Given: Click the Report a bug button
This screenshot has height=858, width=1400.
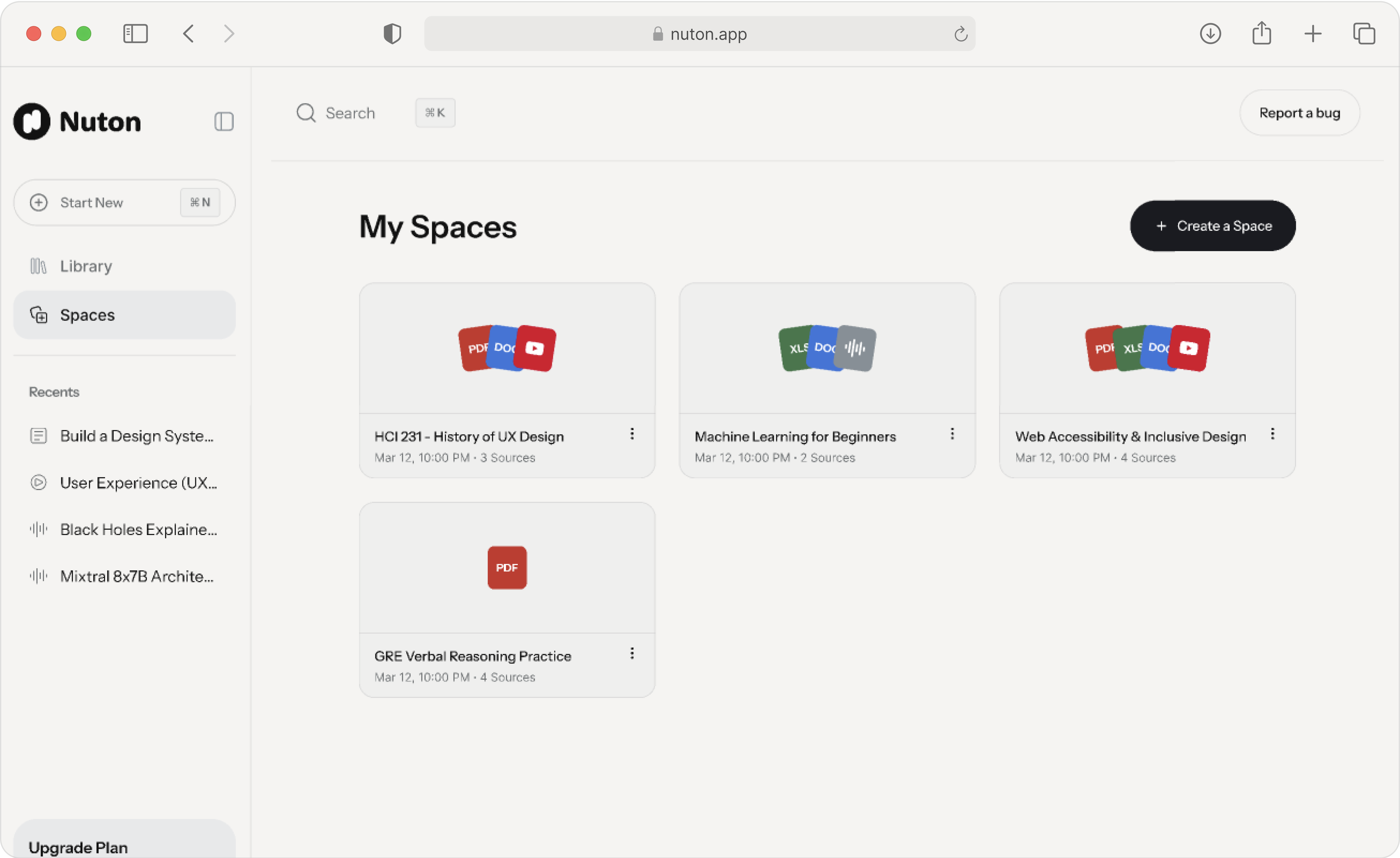Looking at the screenshot, I should point(1299,112).
